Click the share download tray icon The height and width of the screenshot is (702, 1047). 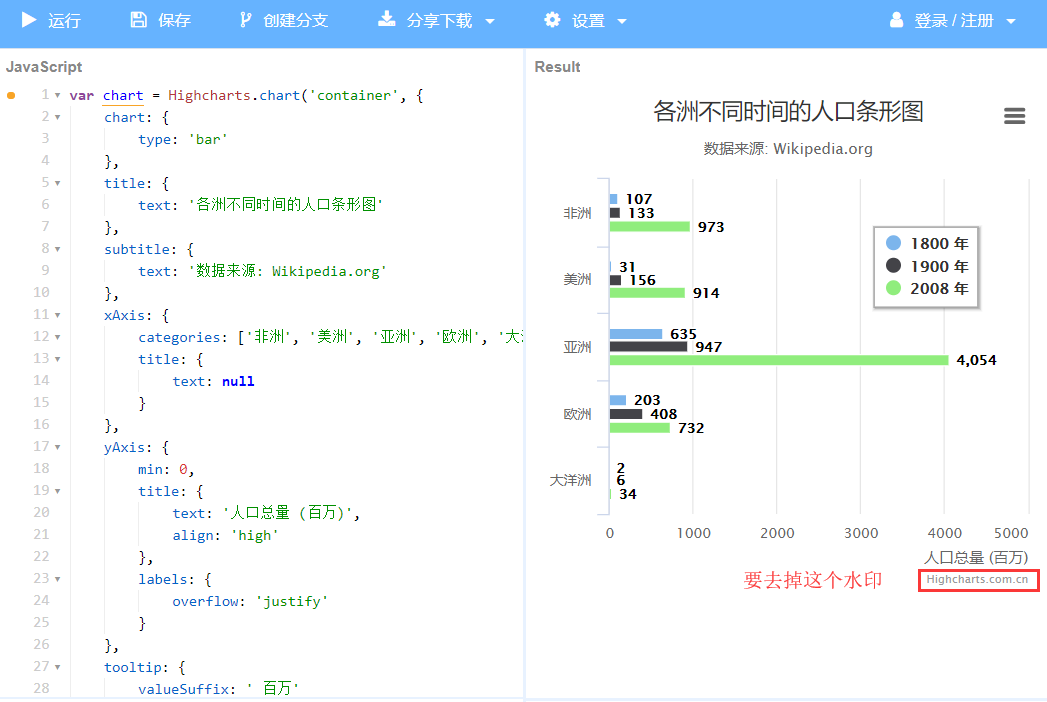(x=387, y=19)
